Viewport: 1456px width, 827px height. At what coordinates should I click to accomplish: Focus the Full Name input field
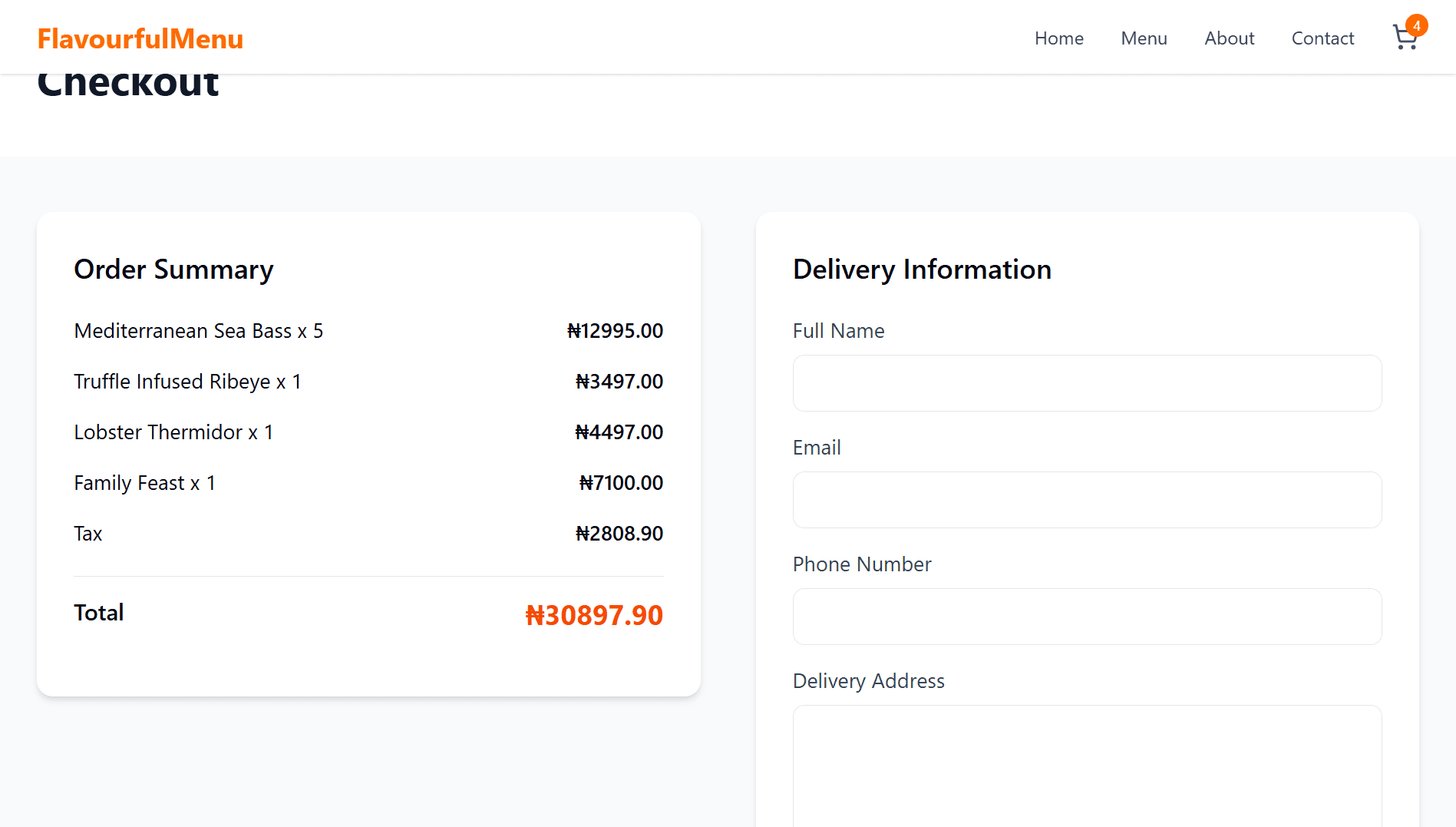(x=1087, y=383)
